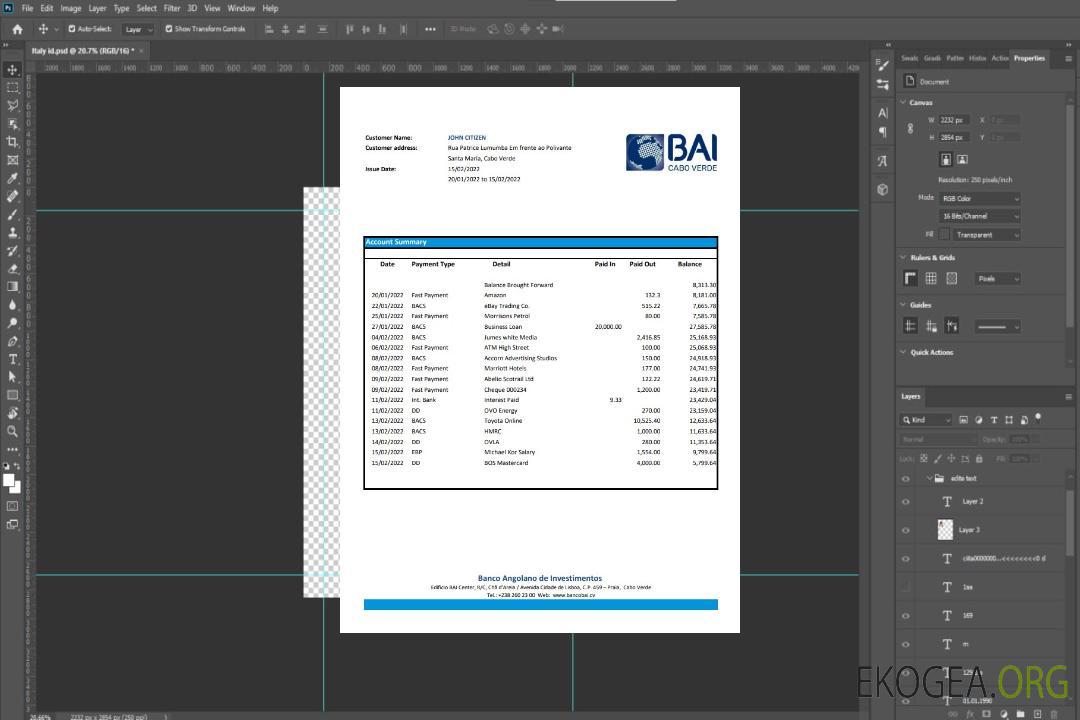Click the Home icon in options bar

pyautogui.click(x=17, y=29)
